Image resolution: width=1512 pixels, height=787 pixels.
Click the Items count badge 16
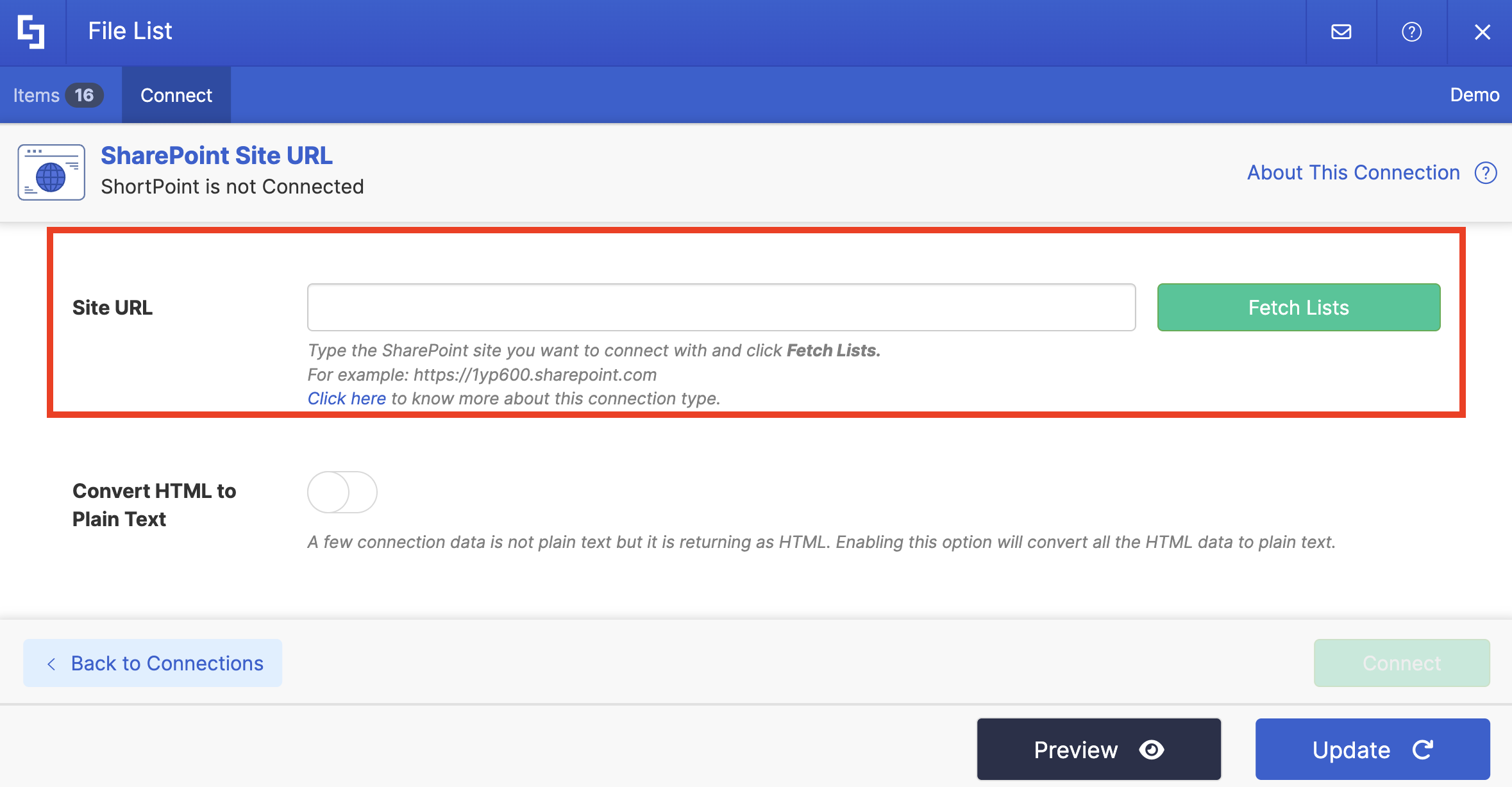click(x=84, y=95)
